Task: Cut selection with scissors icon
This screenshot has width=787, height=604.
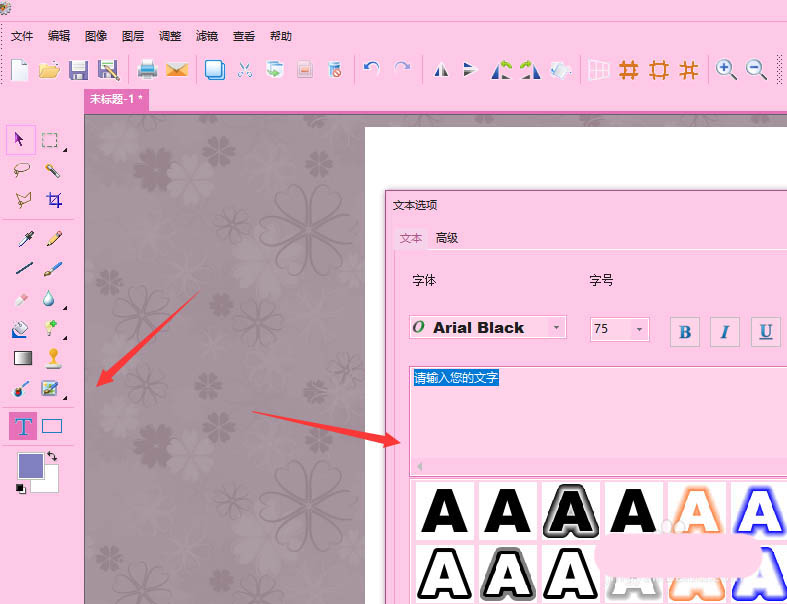Action: [245, 69]
